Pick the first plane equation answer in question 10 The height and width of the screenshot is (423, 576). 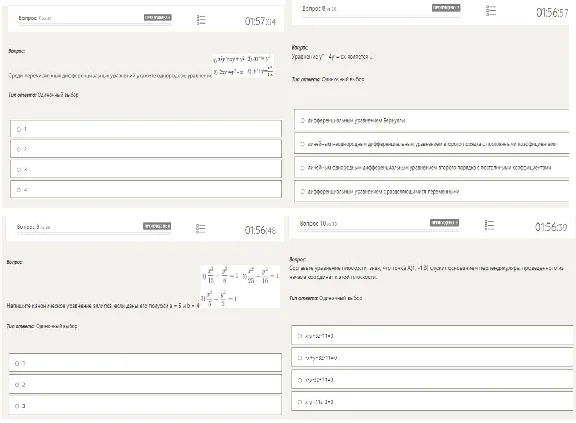432,335
